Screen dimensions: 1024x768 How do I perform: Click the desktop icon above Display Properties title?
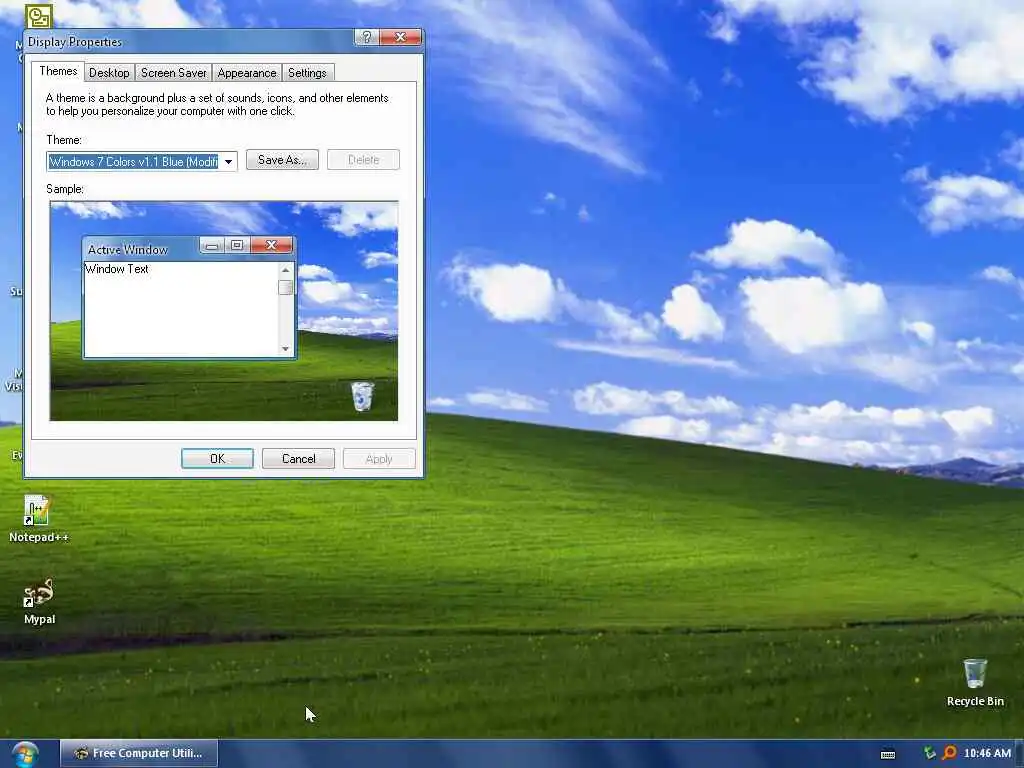tap(39, 16)
